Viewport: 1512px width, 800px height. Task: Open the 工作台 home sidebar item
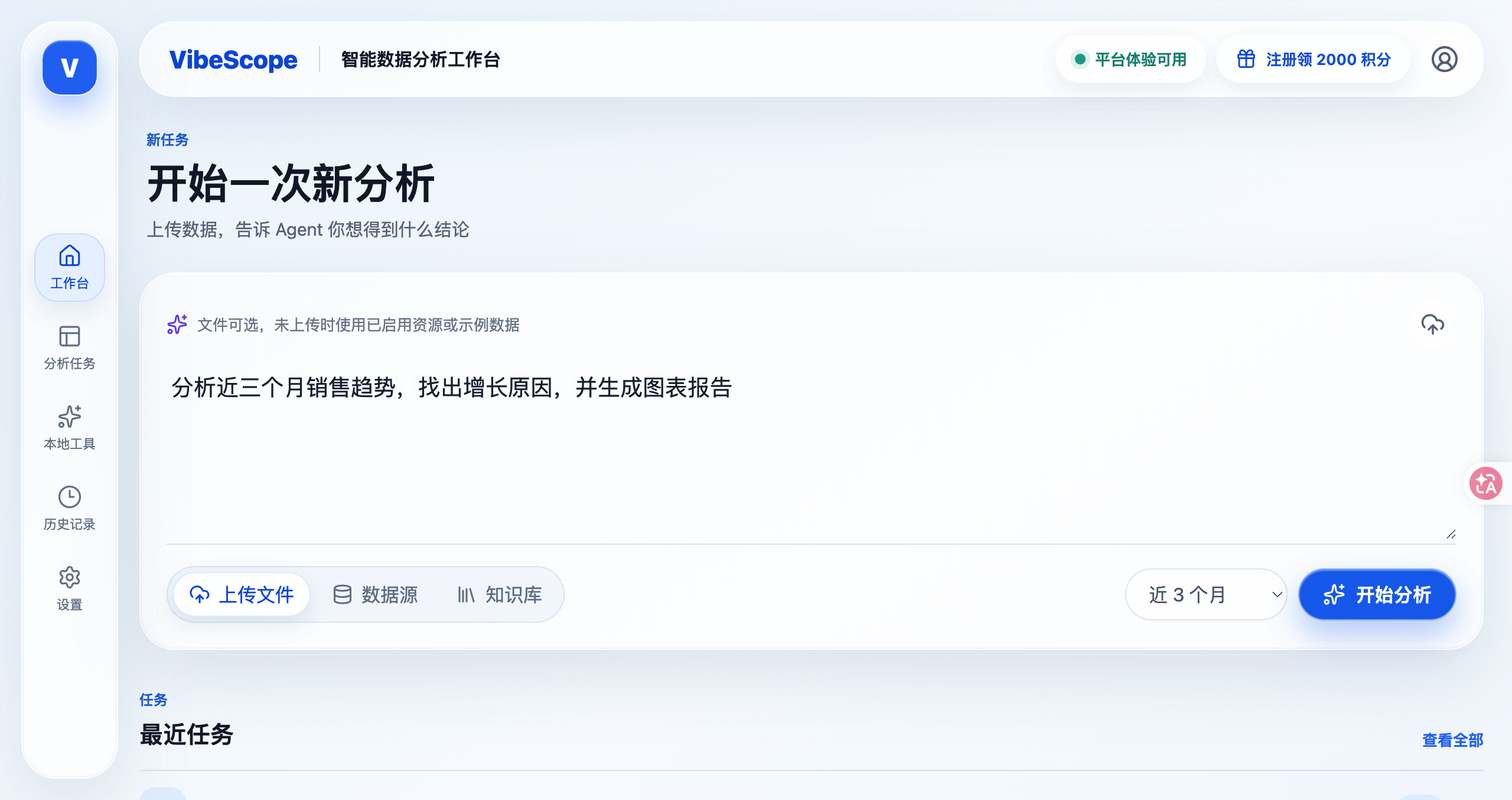pyautogui.click(x=70, y=268)
